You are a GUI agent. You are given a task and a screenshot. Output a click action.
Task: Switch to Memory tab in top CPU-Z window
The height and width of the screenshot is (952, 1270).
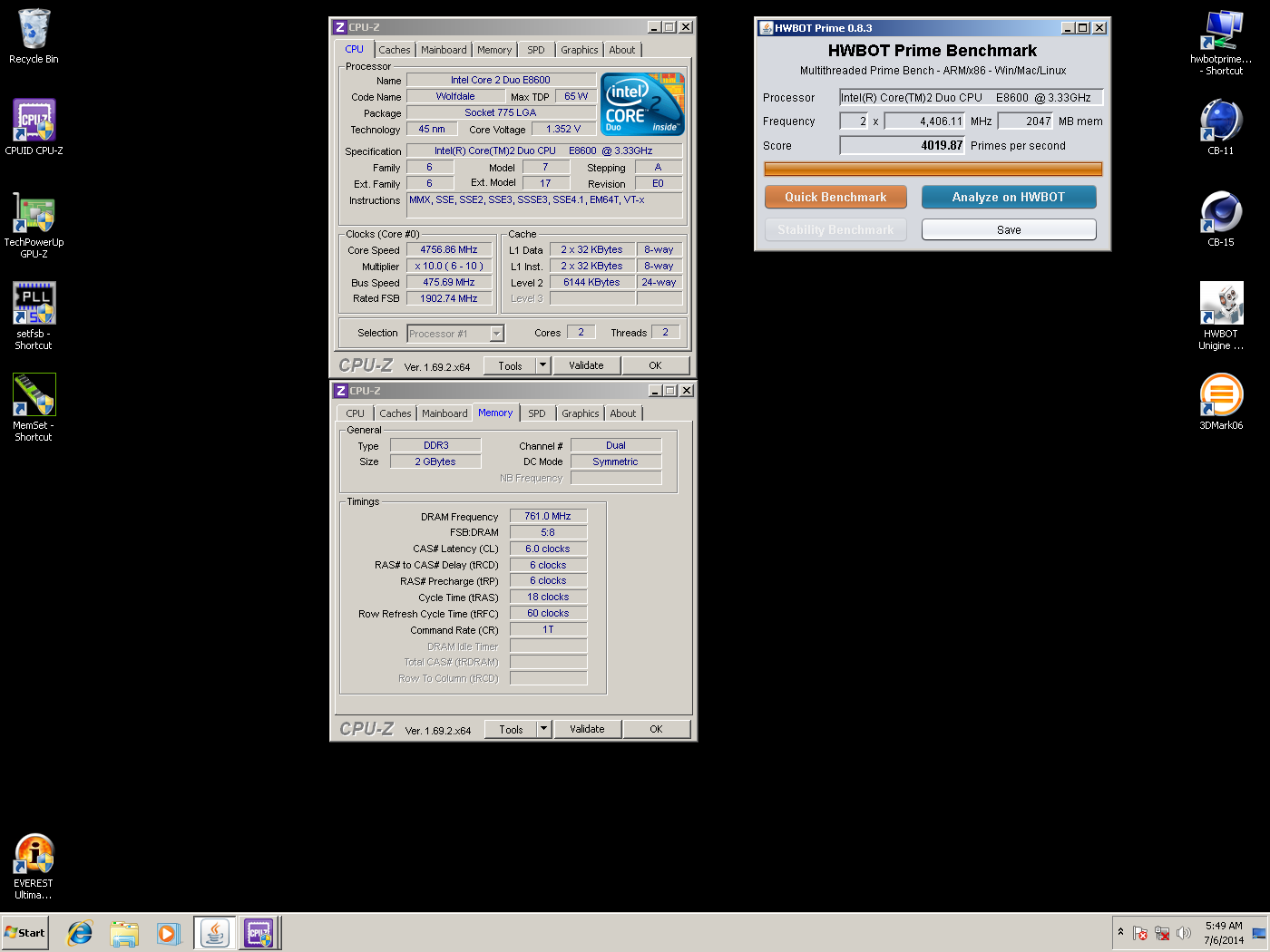click(x=494, y=50)
